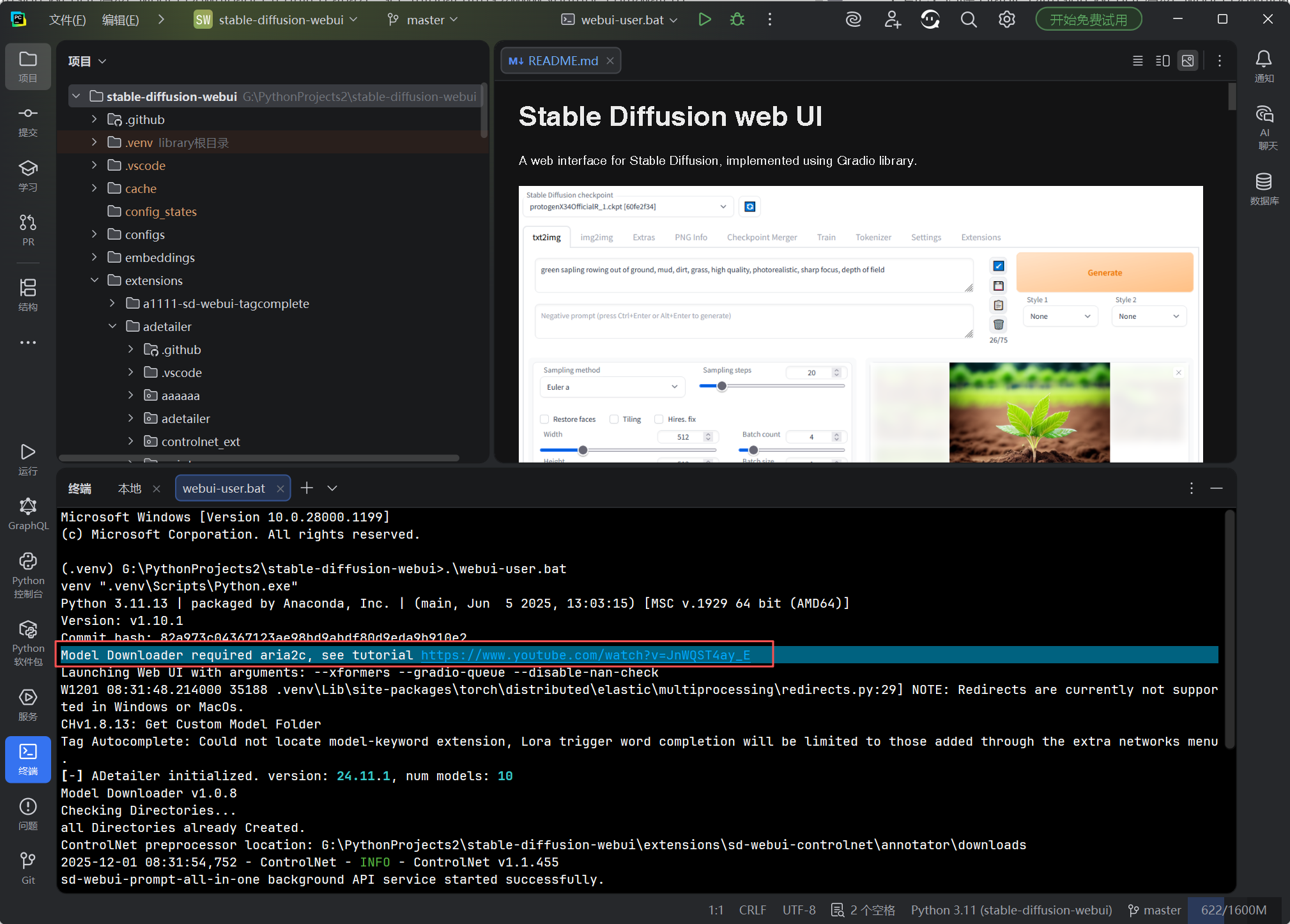Open the Git tool window
The width and height of the screenshot is (1290, 924).
(27, 866)
